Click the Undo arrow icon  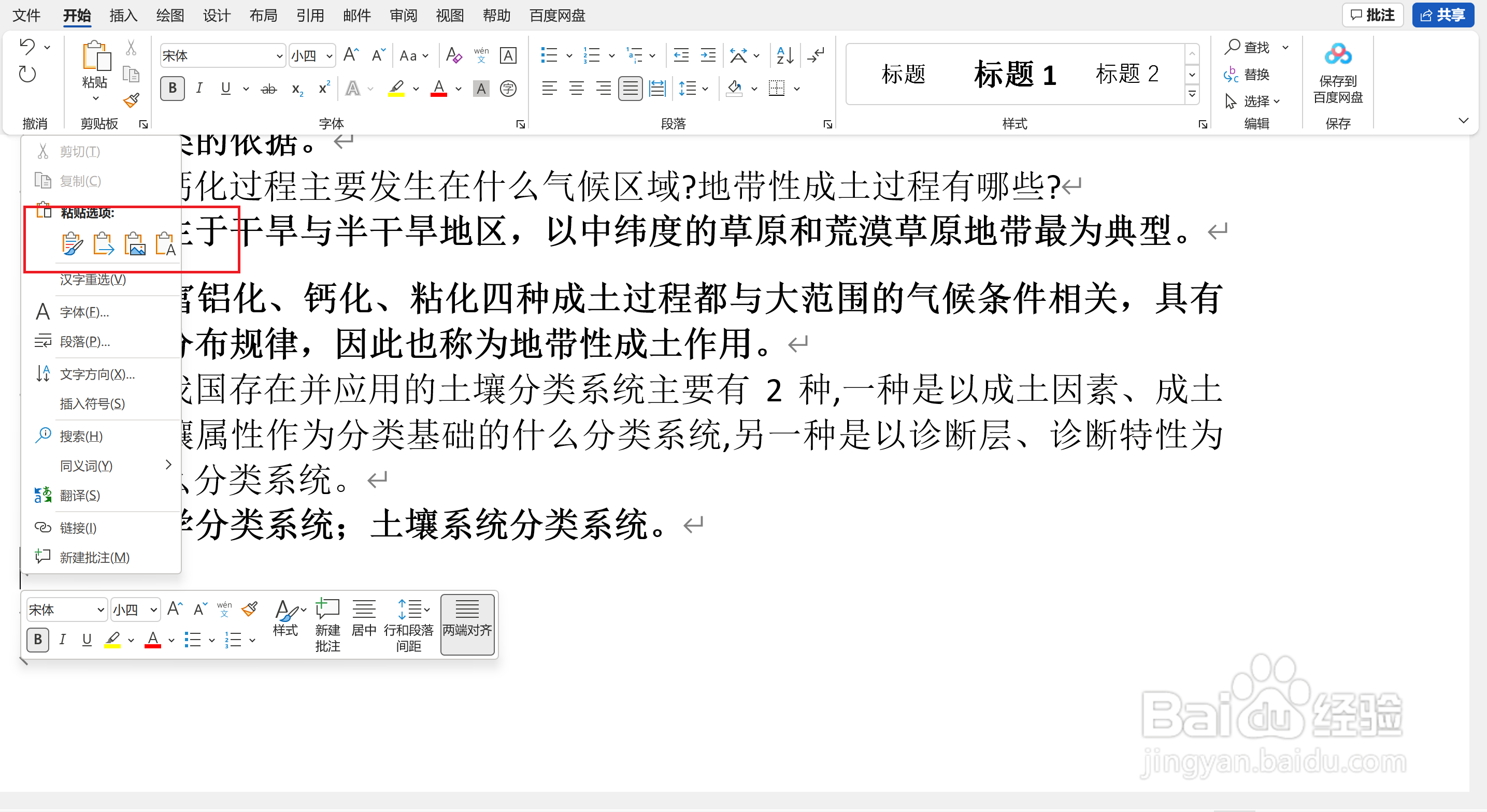tap(26, 46)
